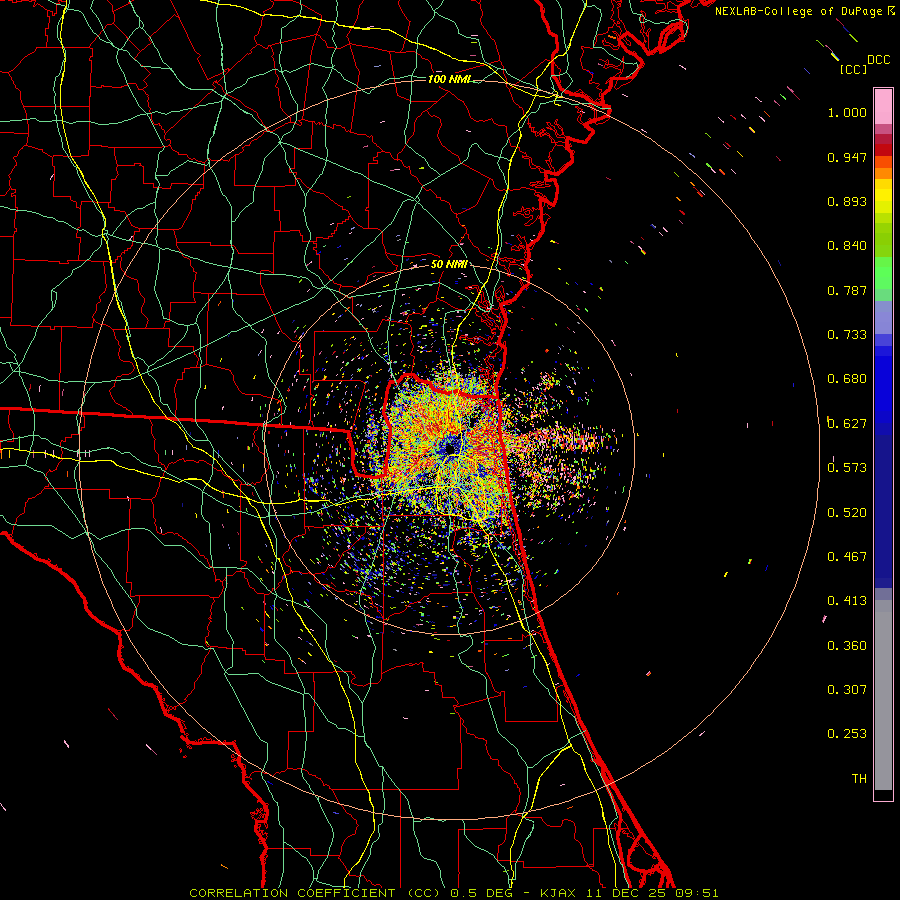Pick the gray segment of the color bar
900x900 pixels.
(883, 695)
